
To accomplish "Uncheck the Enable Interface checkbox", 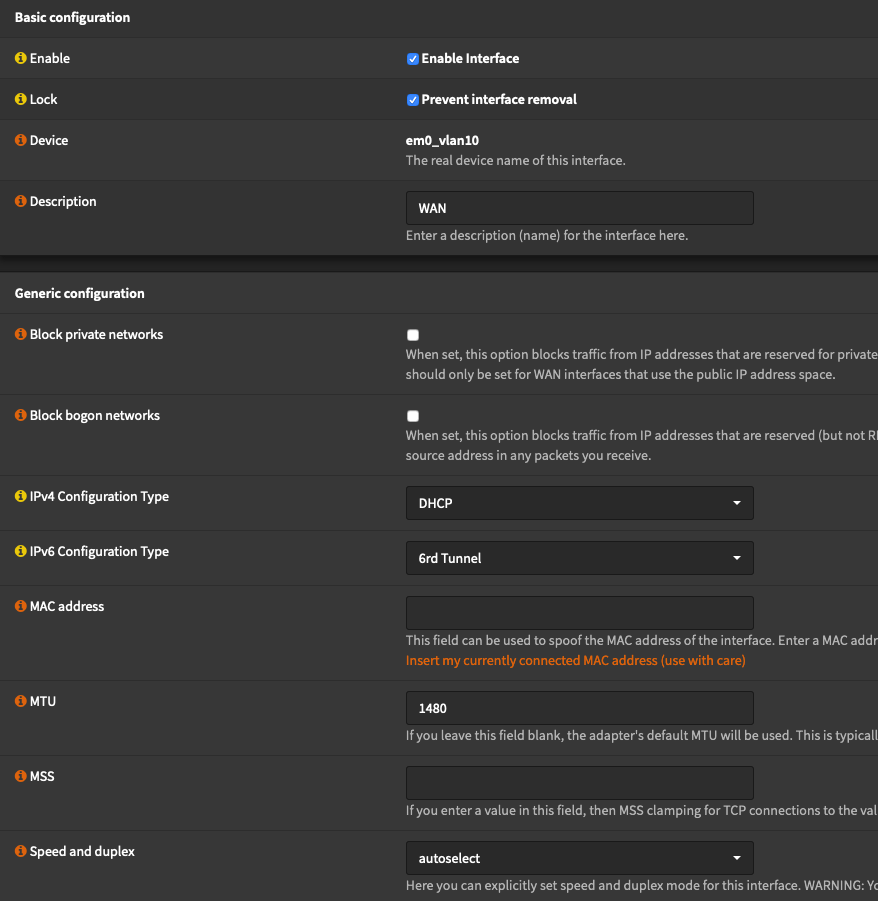I will coord(412,59).
